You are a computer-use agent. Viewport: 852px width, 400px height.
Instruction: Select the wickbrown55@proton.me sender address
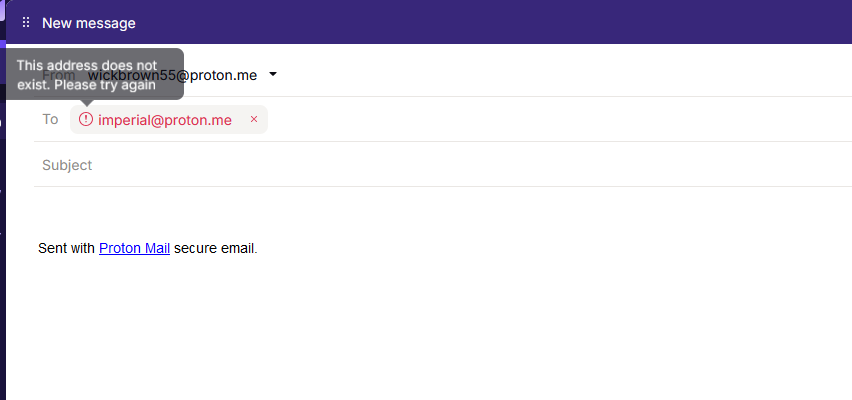coord(173,75)
